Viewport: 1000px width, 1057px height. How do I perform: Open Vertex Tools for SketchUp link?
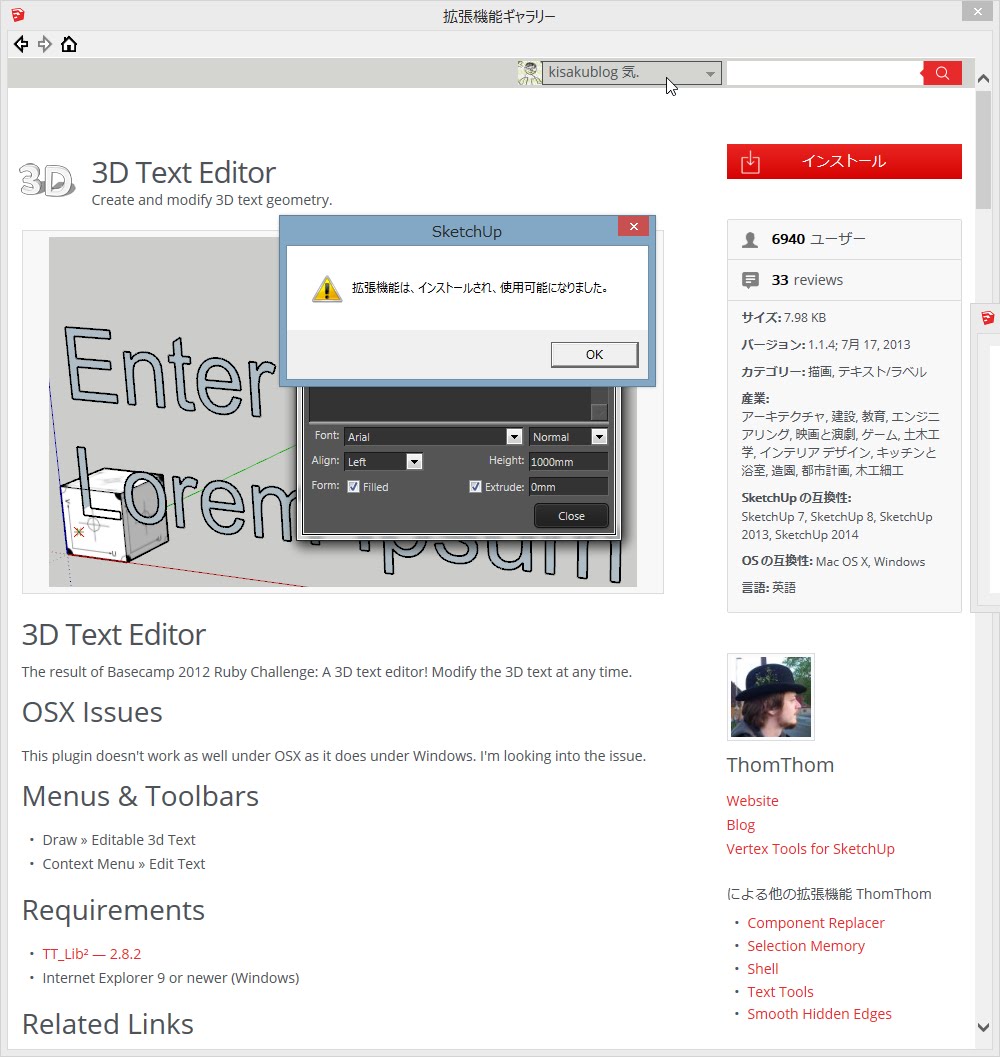[811, 849]
